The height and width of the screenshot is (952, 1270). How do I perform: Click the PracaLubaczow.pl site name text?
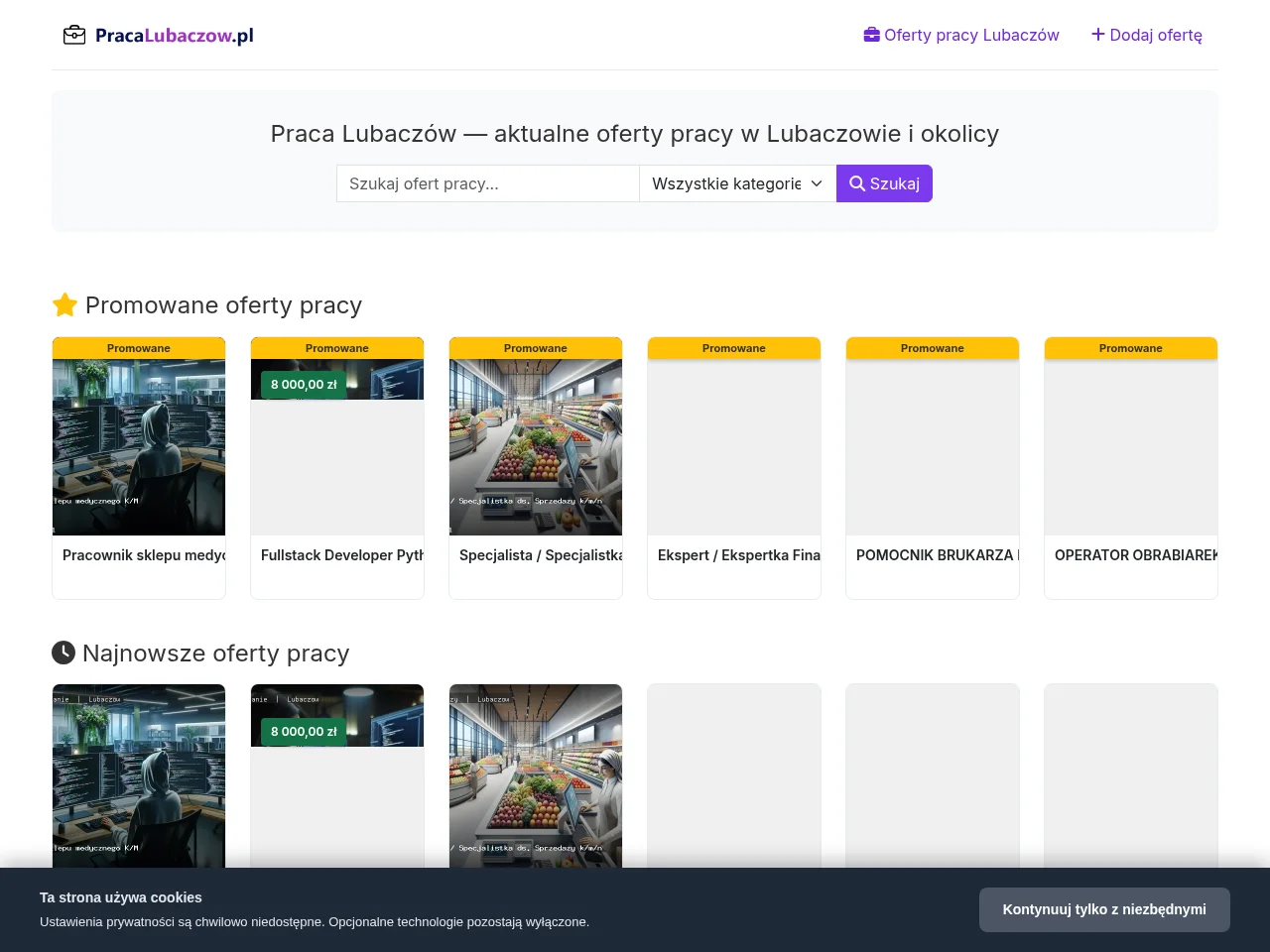175,36
